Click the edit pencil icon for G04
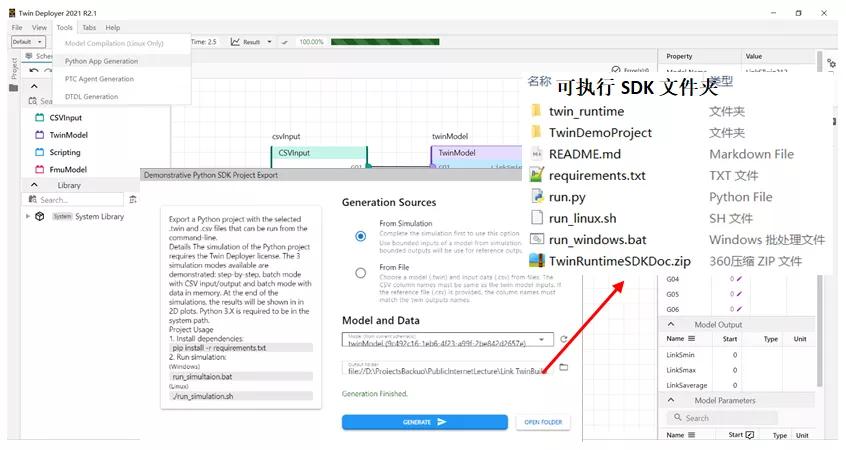 pos(739,279)
